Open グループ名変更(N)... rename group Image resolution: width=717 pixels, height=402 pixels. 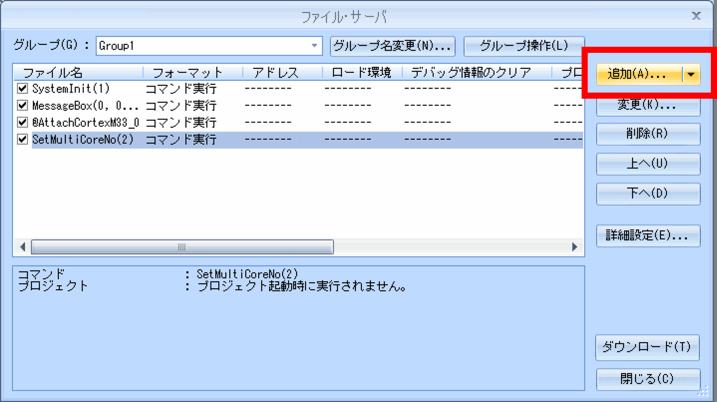tap(392, 46)
